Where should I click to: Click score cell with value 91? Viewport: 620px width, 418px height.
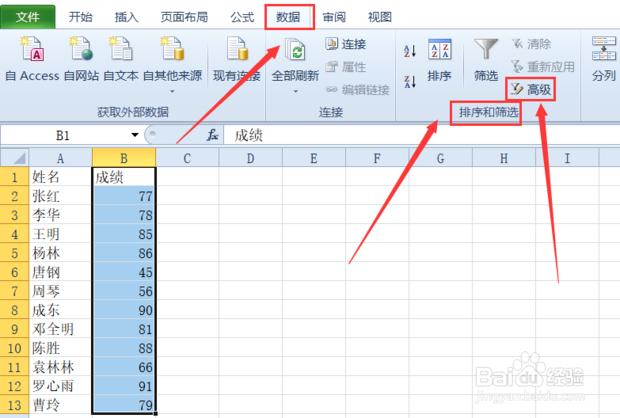[124, 386]
